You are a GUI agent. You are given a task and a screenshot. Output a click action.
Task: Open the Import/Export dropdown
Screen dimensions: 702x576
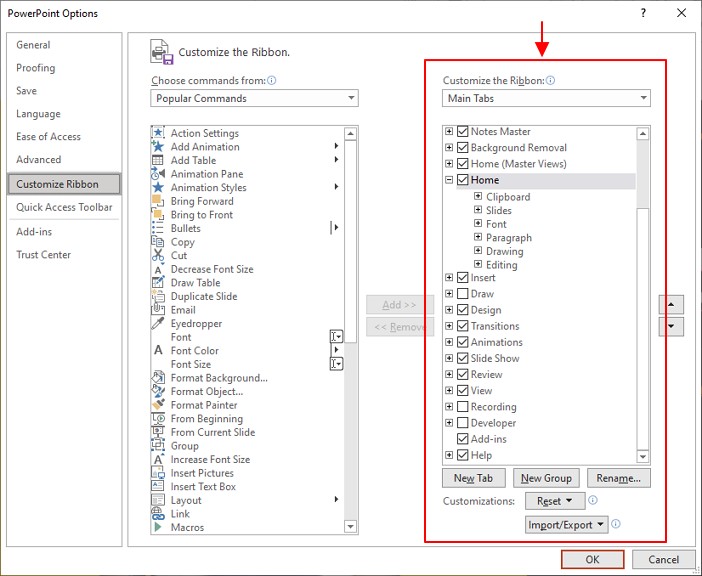pyautogui.click(x=567, y=525)
